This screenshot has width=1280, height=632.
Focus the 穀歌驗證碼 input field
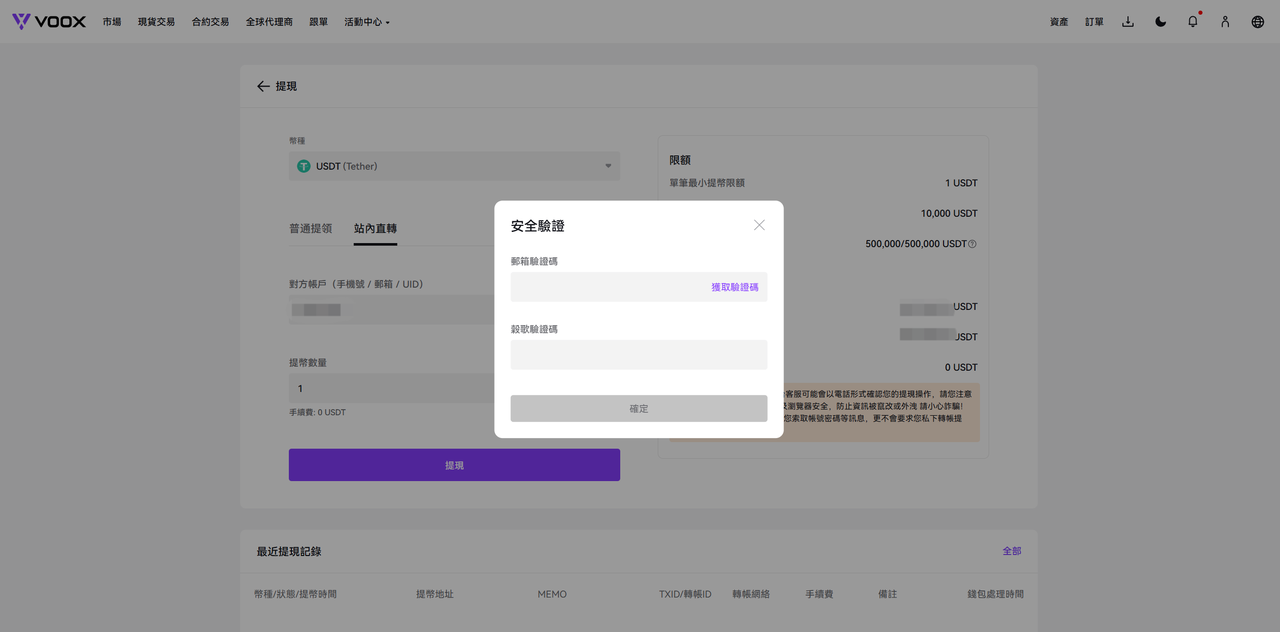639,355
